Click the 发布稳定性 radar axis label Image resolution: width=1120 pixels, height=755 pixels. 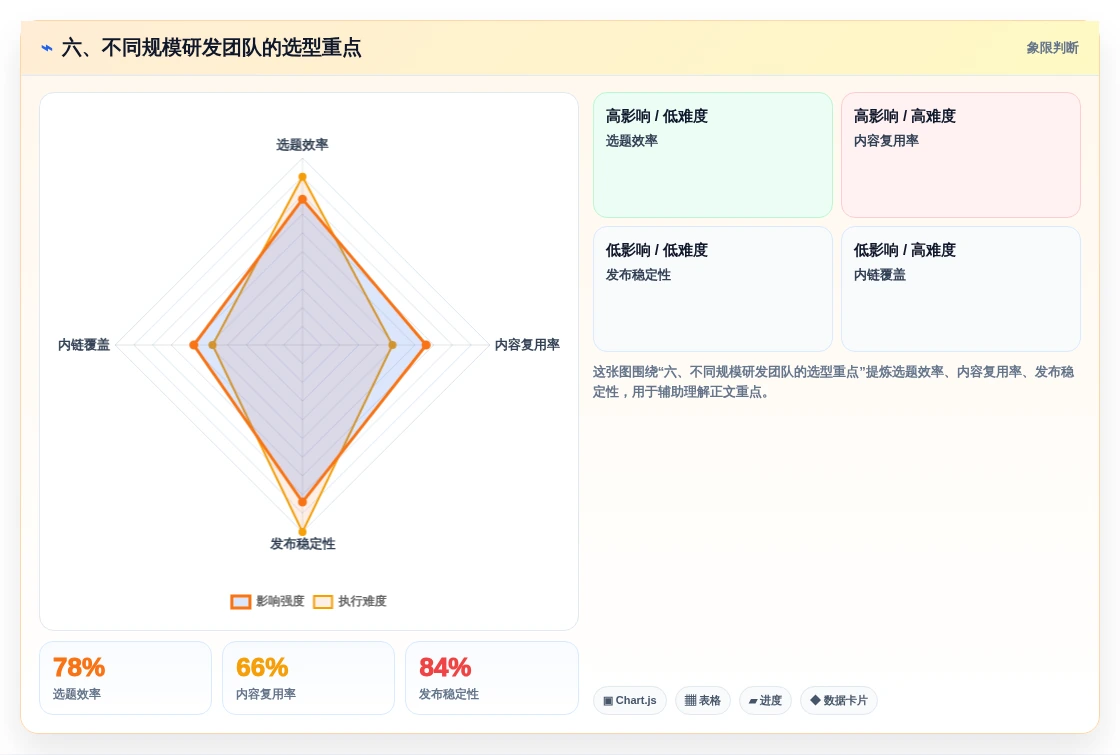coord(302,544)
